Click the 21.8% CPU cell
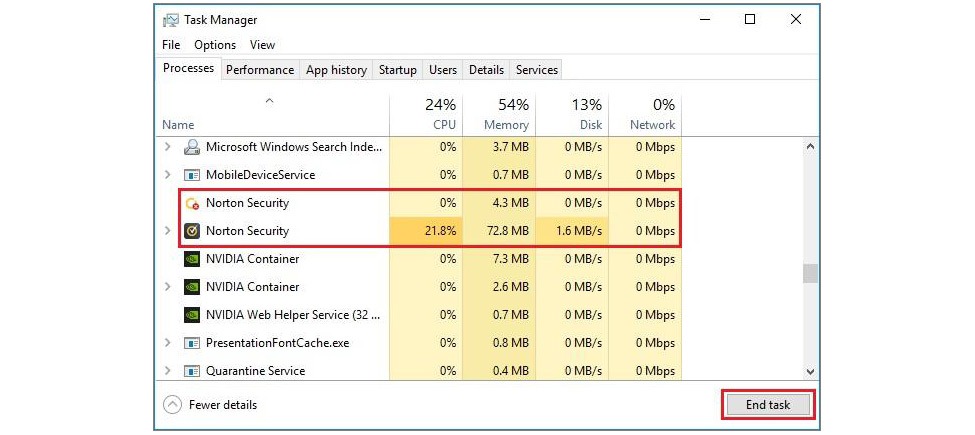 coord(427,231)
